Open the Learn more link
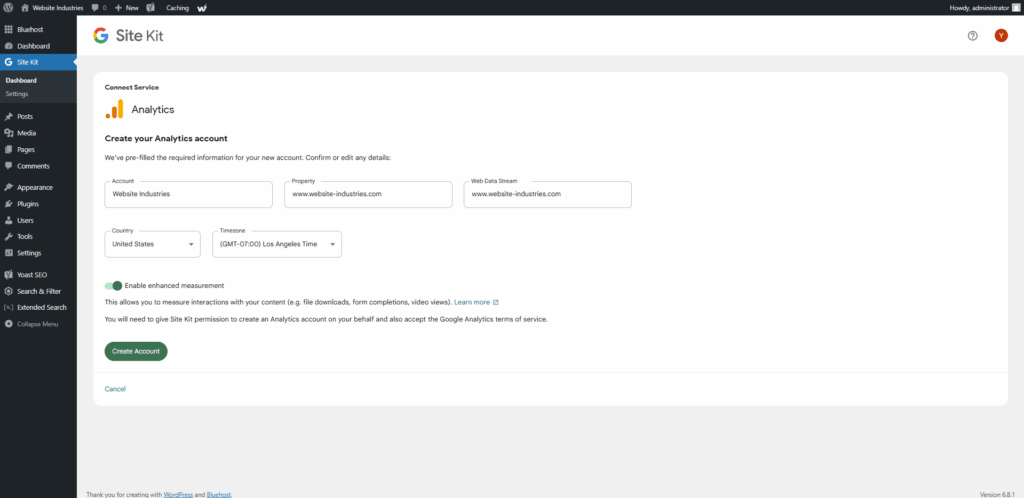Screen dimensions: 1024x498 [x=475, y=302]
